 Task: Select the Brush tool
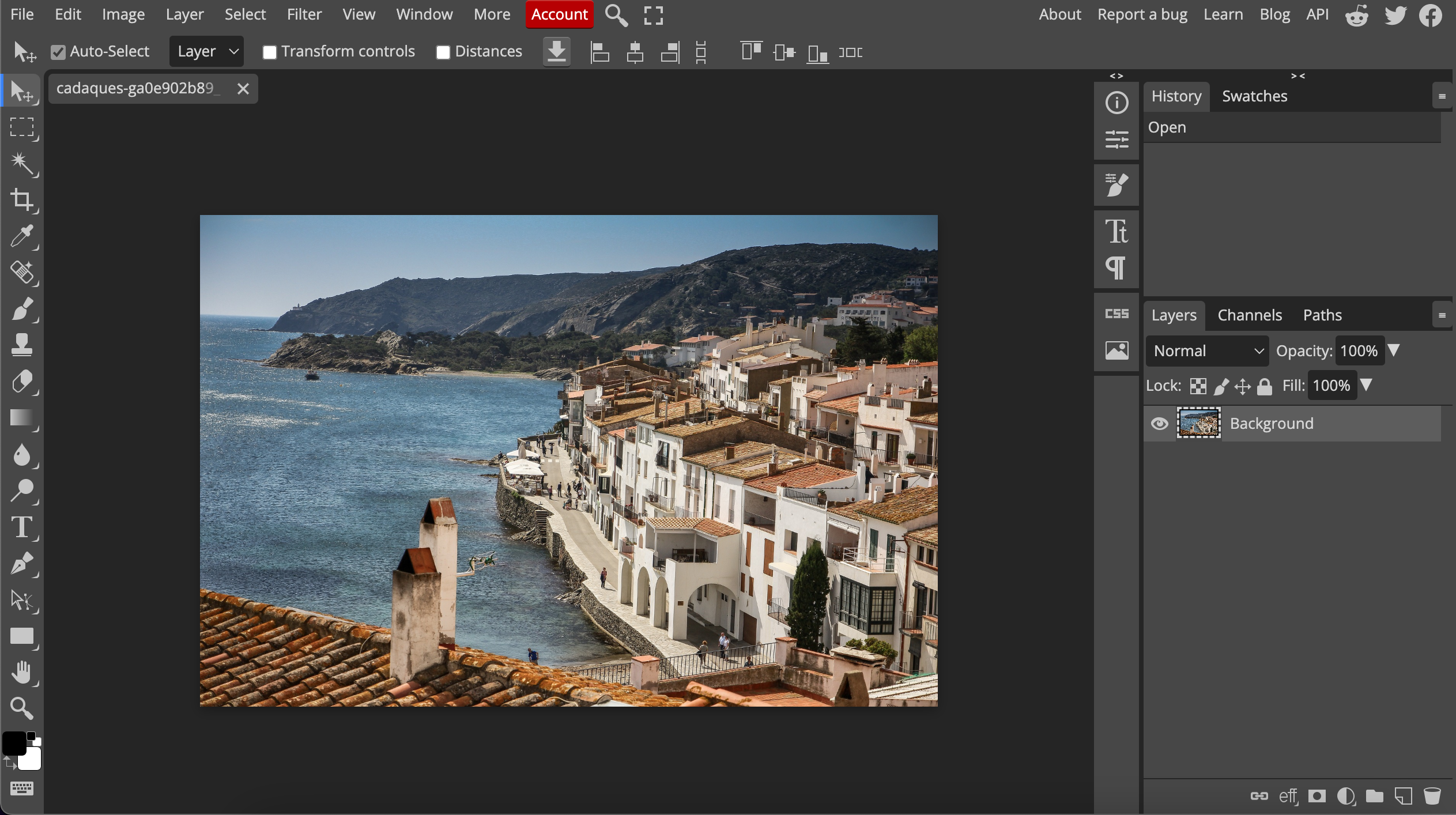coord(22,309)
